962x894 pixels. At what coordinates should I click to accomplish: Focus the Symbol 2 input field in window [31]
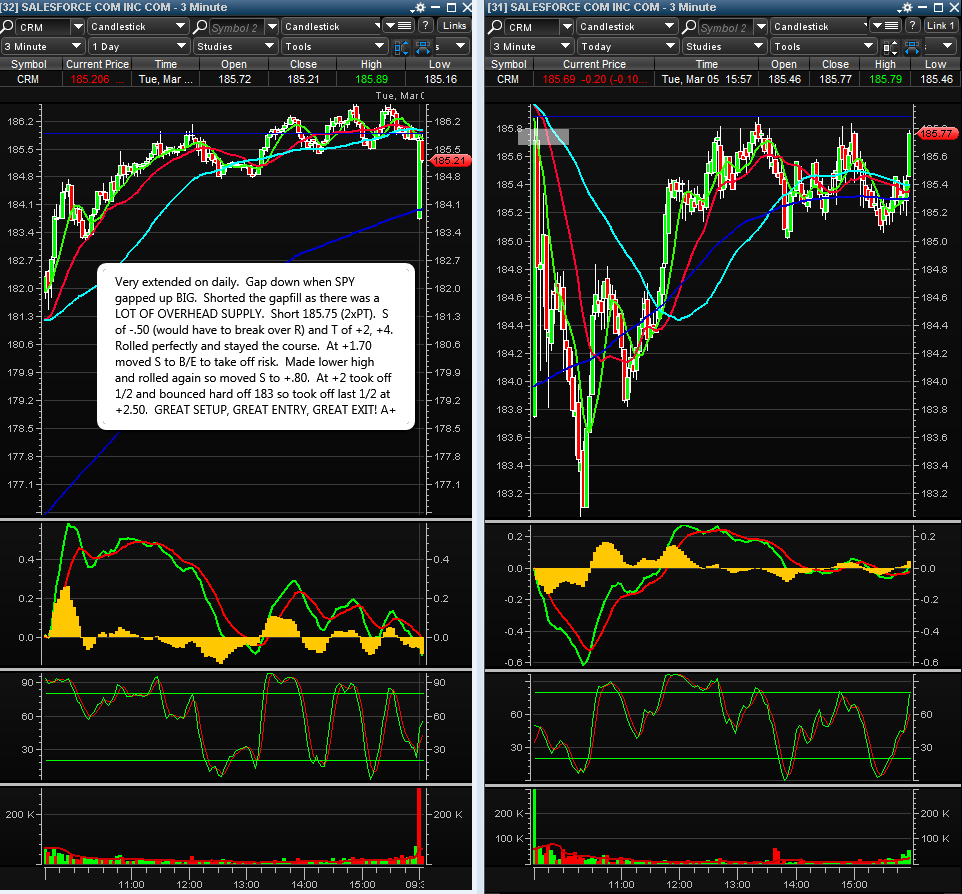point(726,27)
